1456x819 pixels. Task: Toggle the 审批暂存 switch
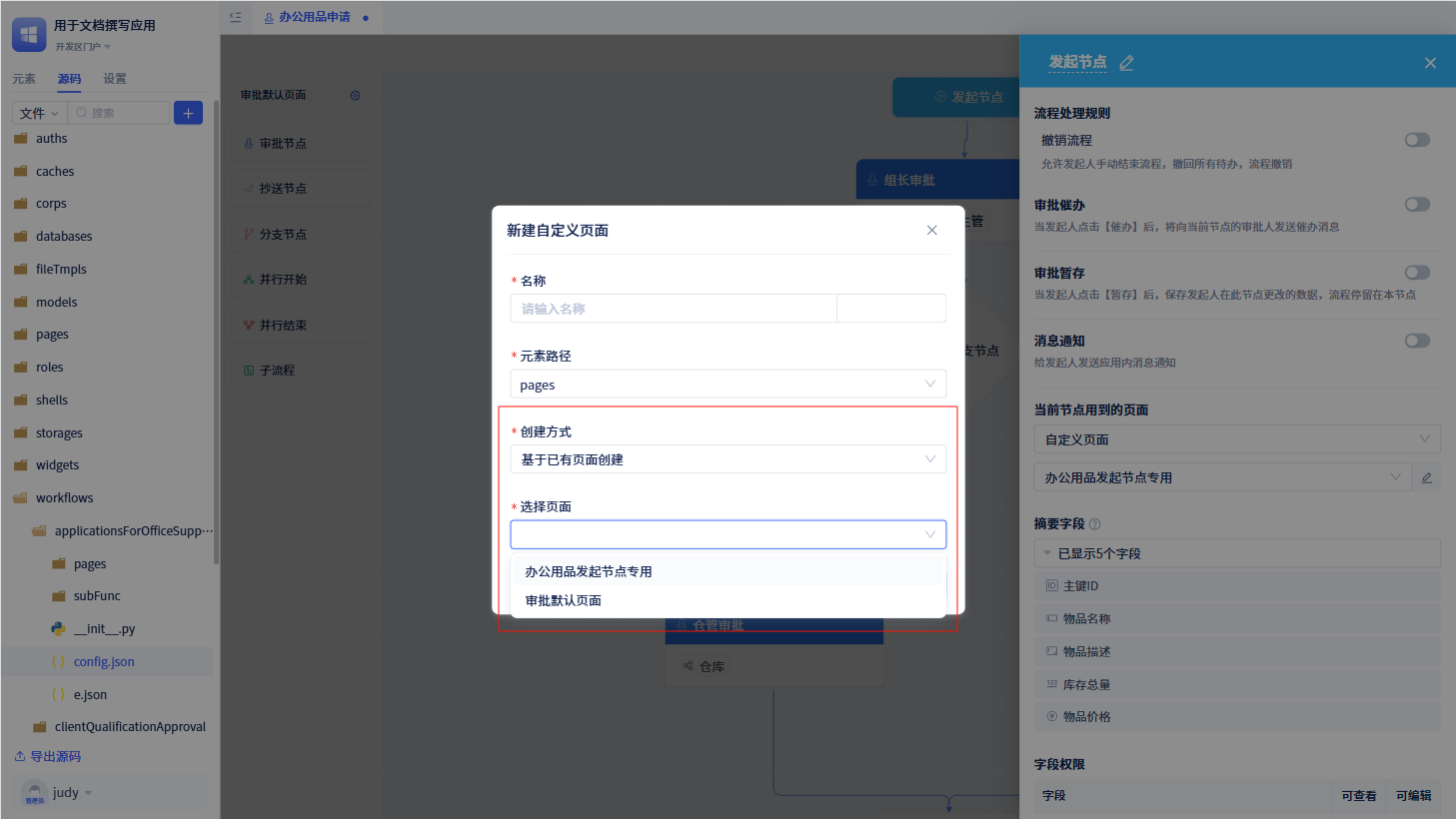[x=1417, y=273]
